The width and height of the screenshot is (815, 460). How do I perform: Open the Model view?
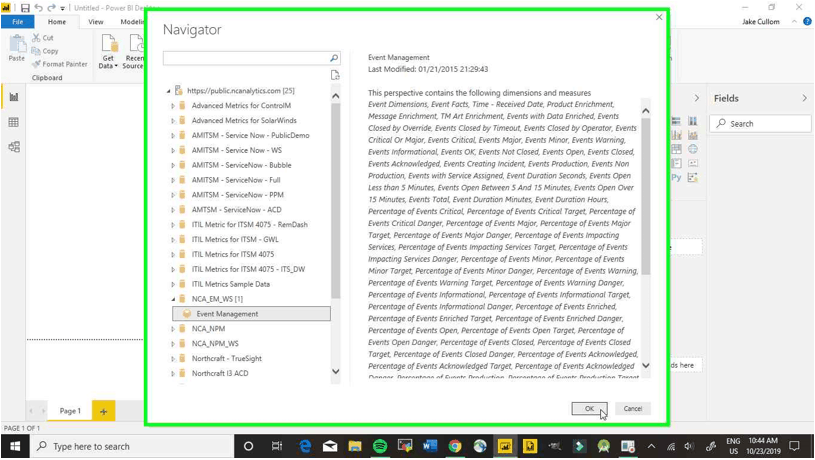(14, 147)
